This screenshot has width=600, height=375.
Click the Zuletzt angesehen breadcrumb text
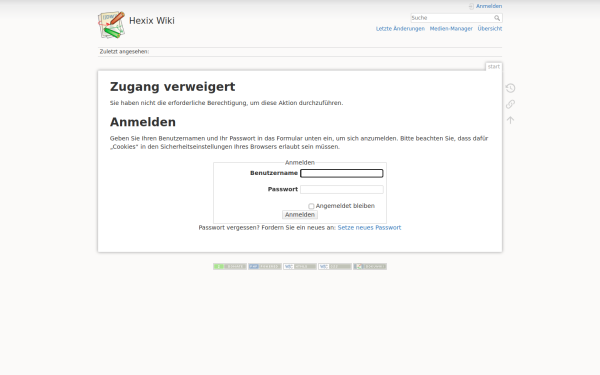coord(124,52)
